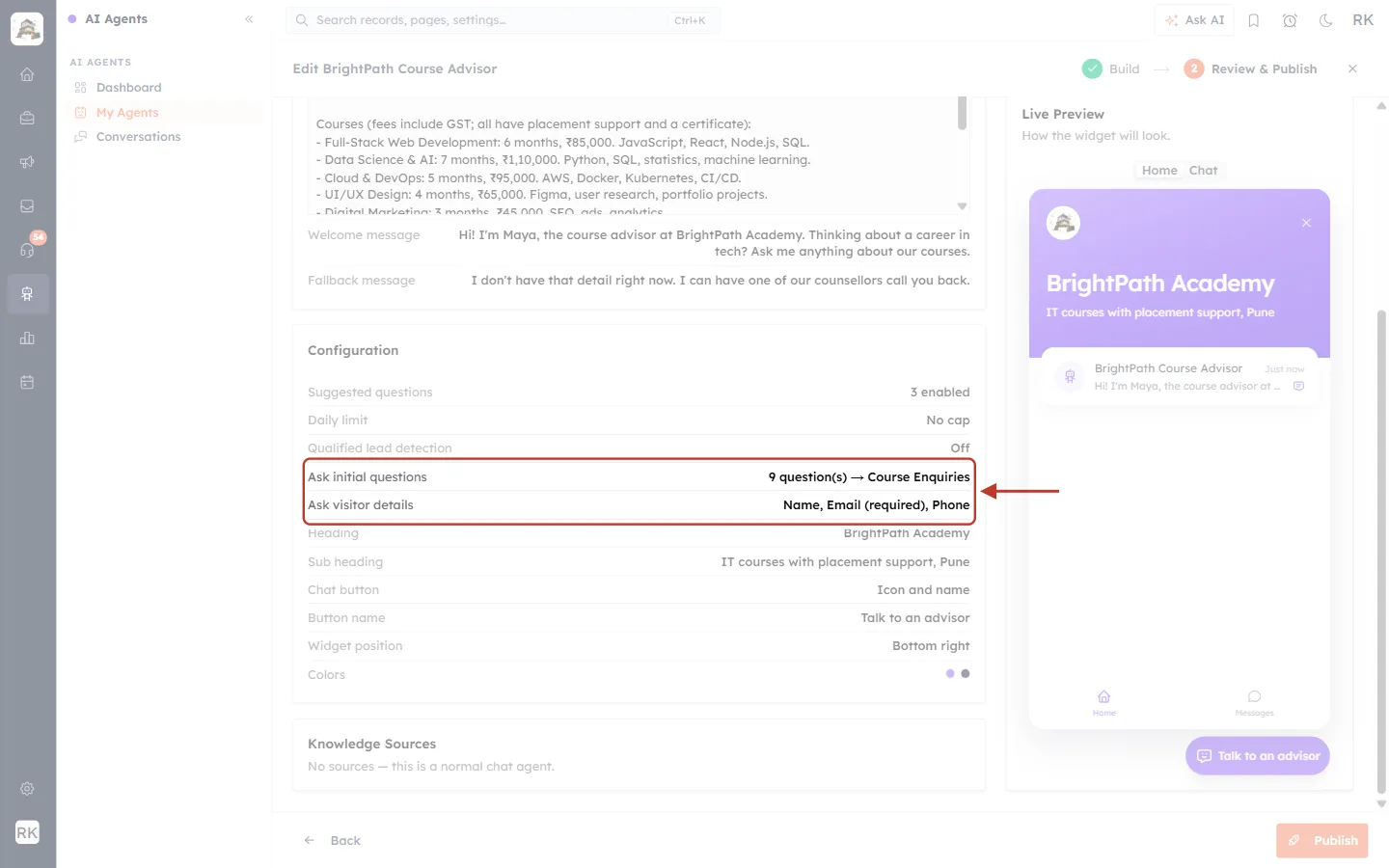Click the BrightPath Course Advisor preview message card
The image size is (1389, 868).
pyautogui.click(x=1180, y=377)
